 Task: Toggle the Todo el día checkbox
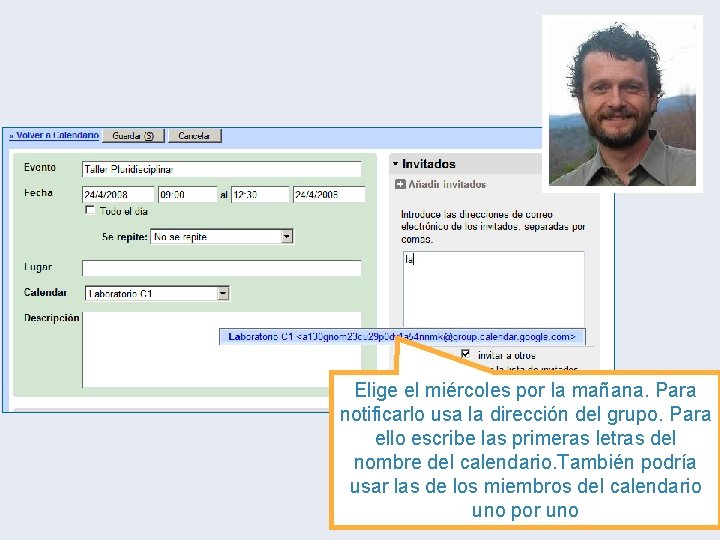pos(90,210)
